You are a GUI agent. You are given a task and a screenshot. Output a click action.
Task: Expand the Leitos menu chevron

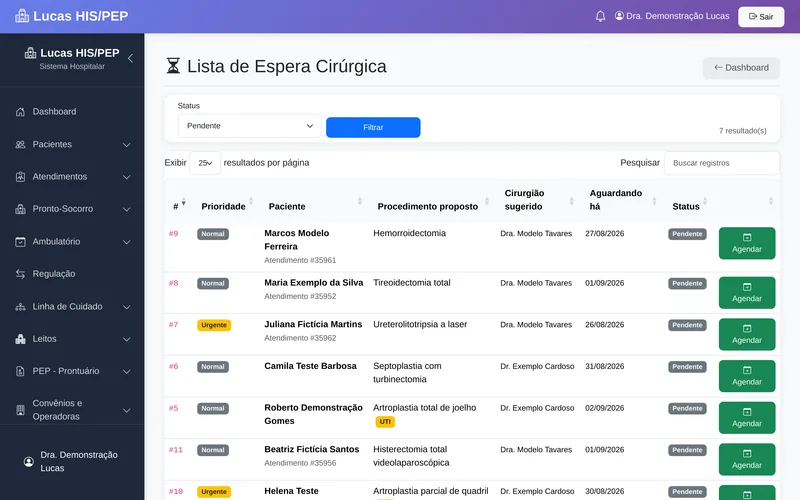click(x=127, y=339)
